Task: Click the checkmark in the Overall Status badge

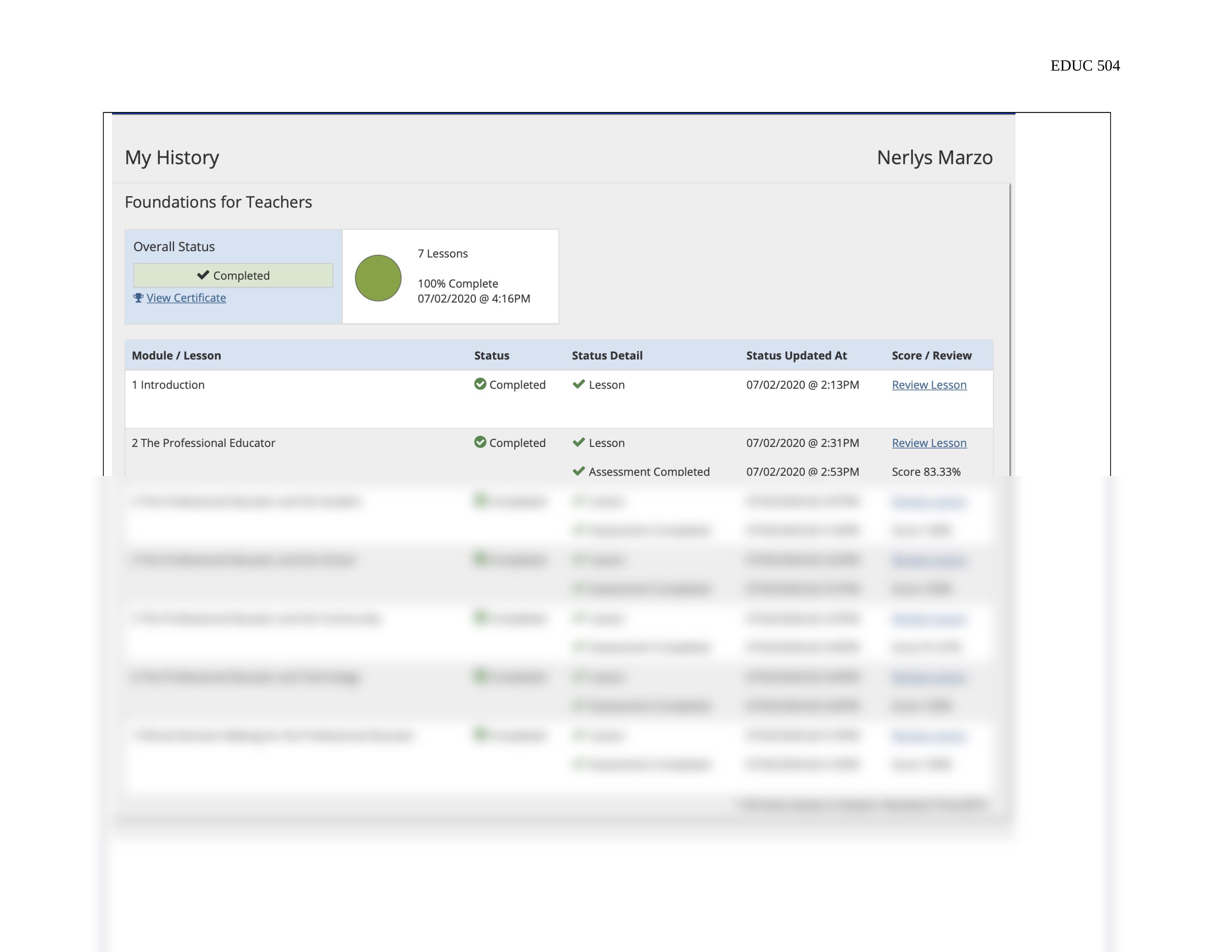Action: (x=203, y=275)
